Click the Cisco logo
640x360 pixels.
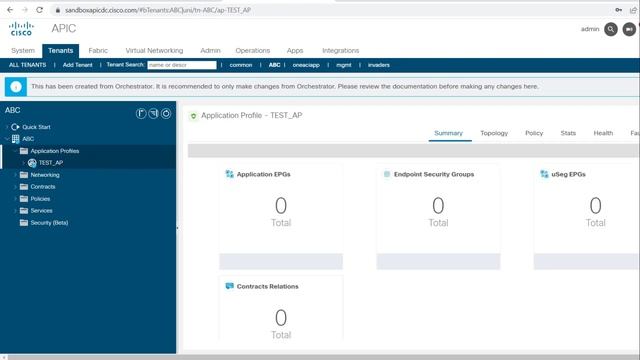[21, 29]
